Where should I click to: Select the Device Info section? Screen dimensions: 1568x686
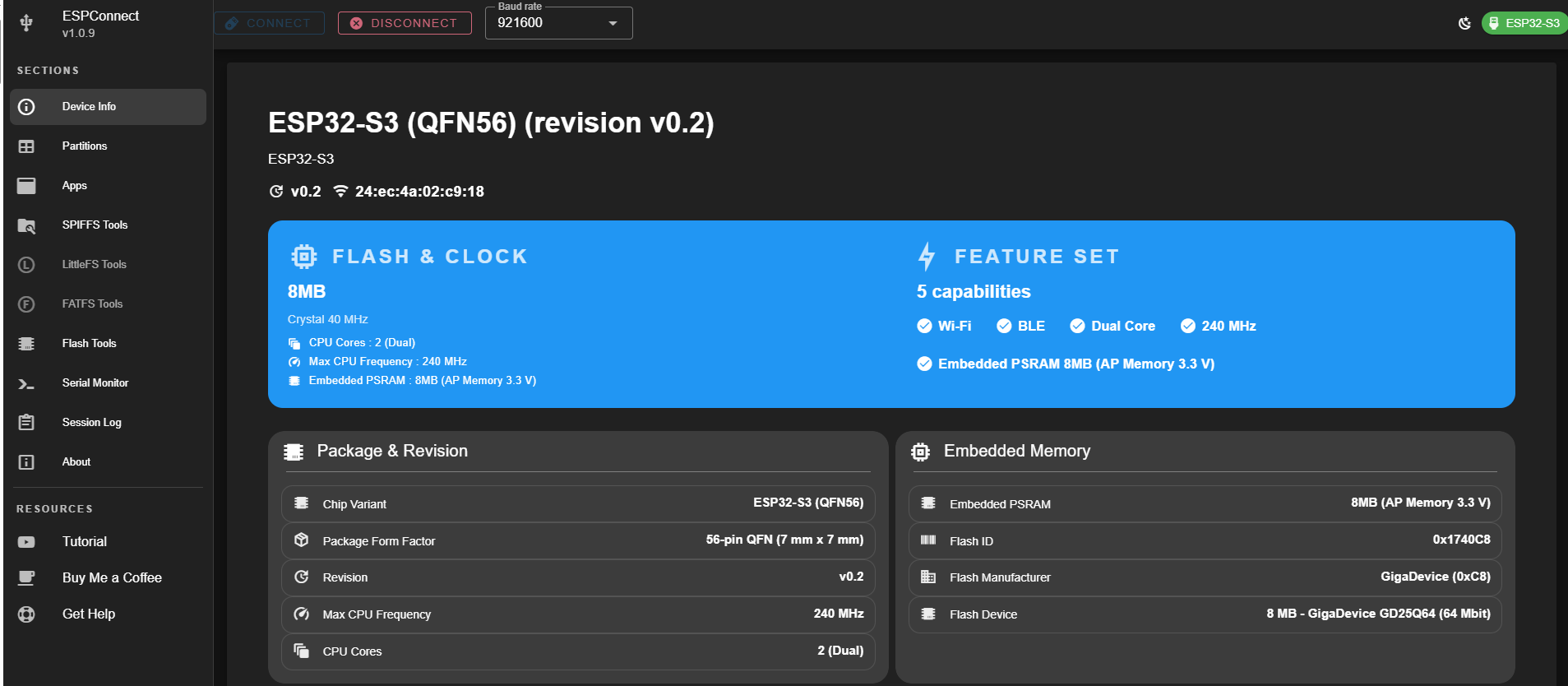coord(89,107)
